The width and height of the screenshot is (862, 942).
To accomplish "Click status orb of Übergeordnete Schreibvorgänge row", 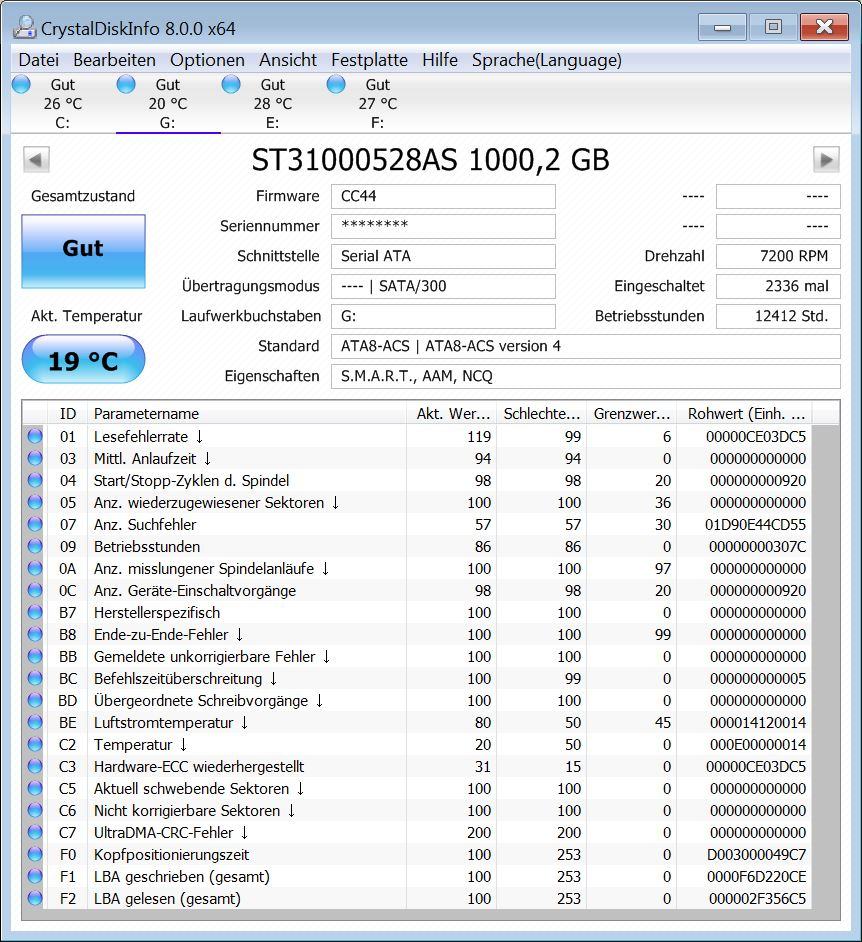I will (35, 700).
